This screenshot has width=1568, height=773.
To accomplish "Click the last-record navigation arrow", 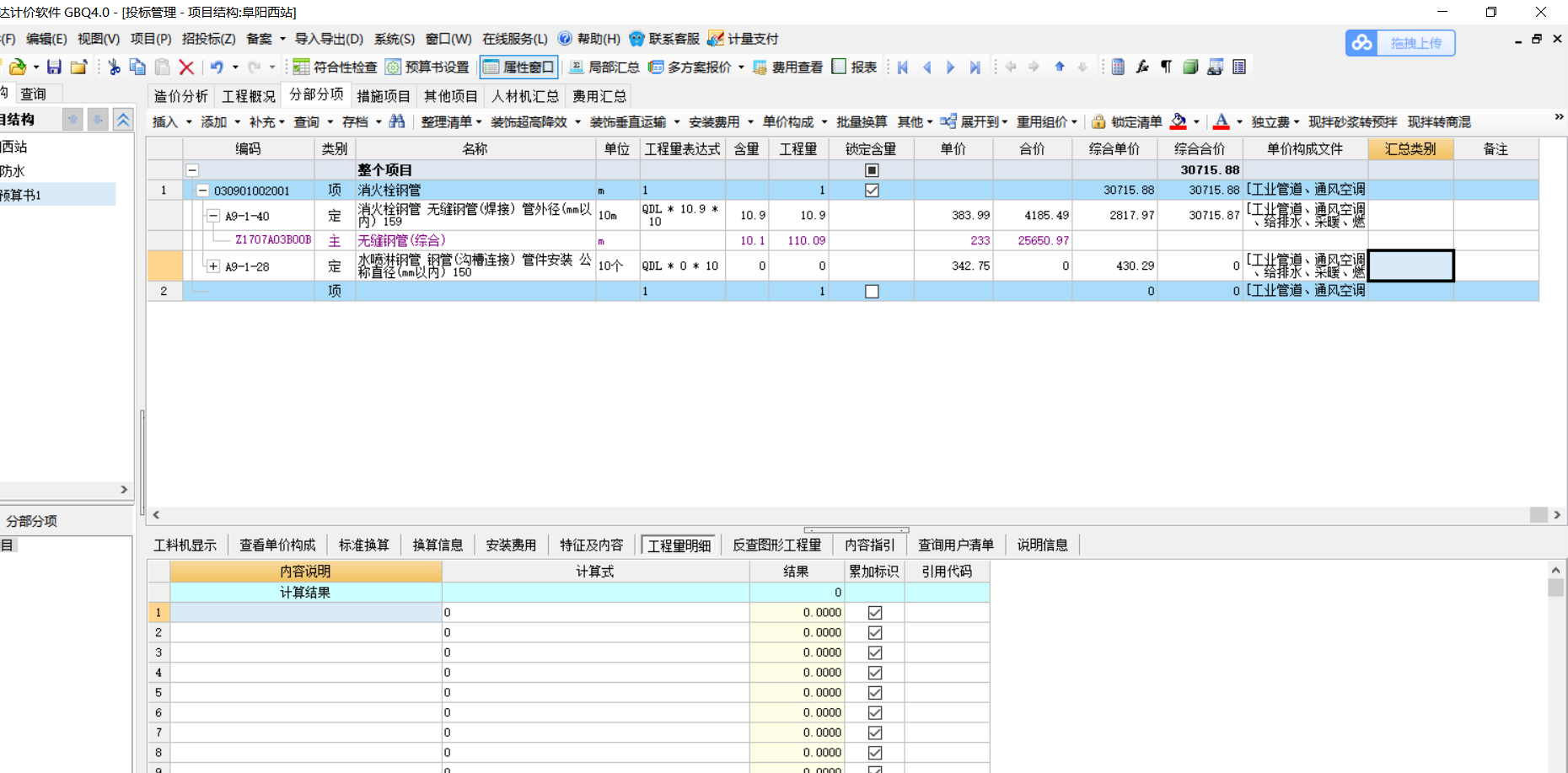I will coord(975,67).
